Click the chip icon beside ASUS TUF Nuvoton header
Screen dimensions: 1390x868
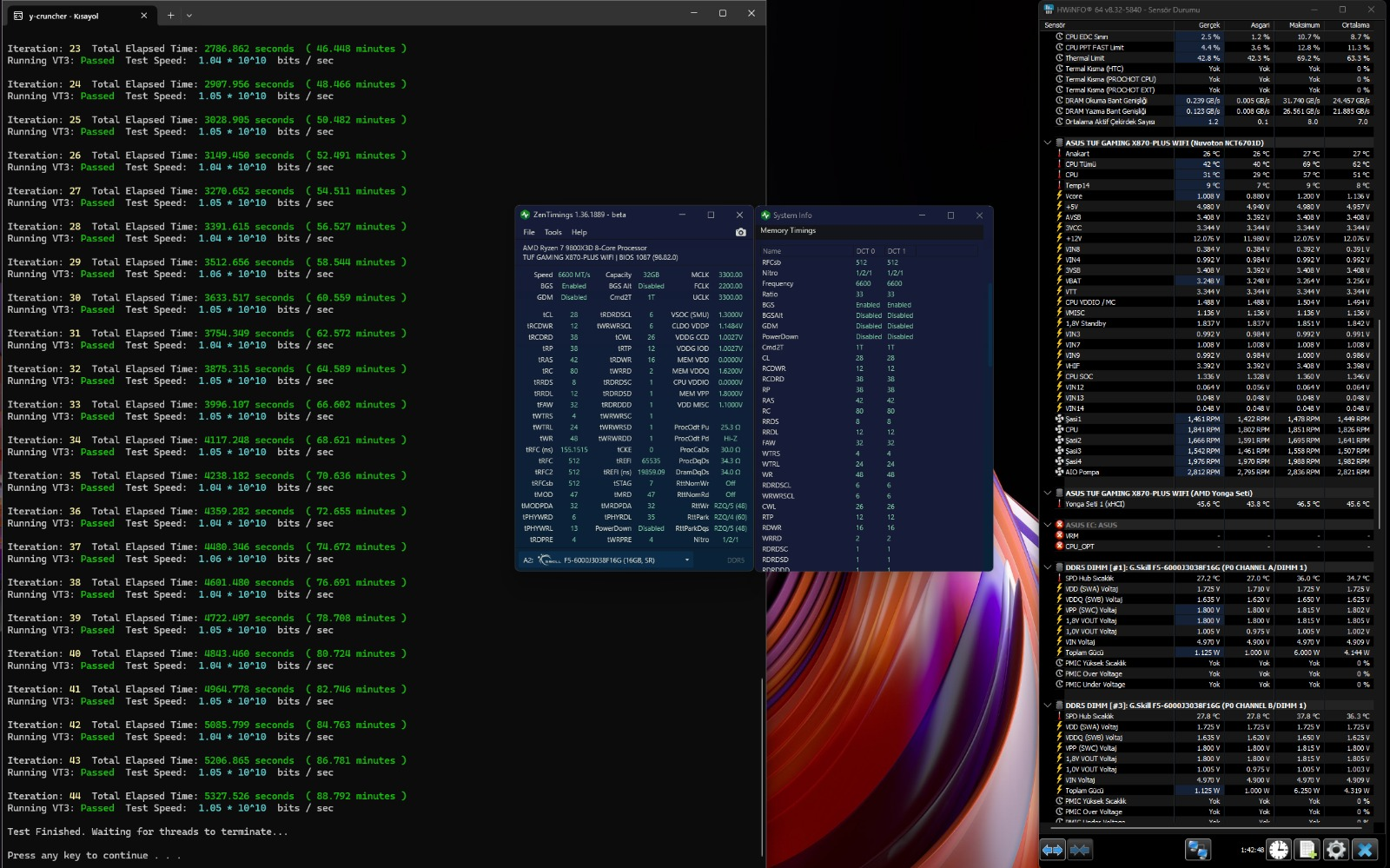click(x=1059, y=143)
